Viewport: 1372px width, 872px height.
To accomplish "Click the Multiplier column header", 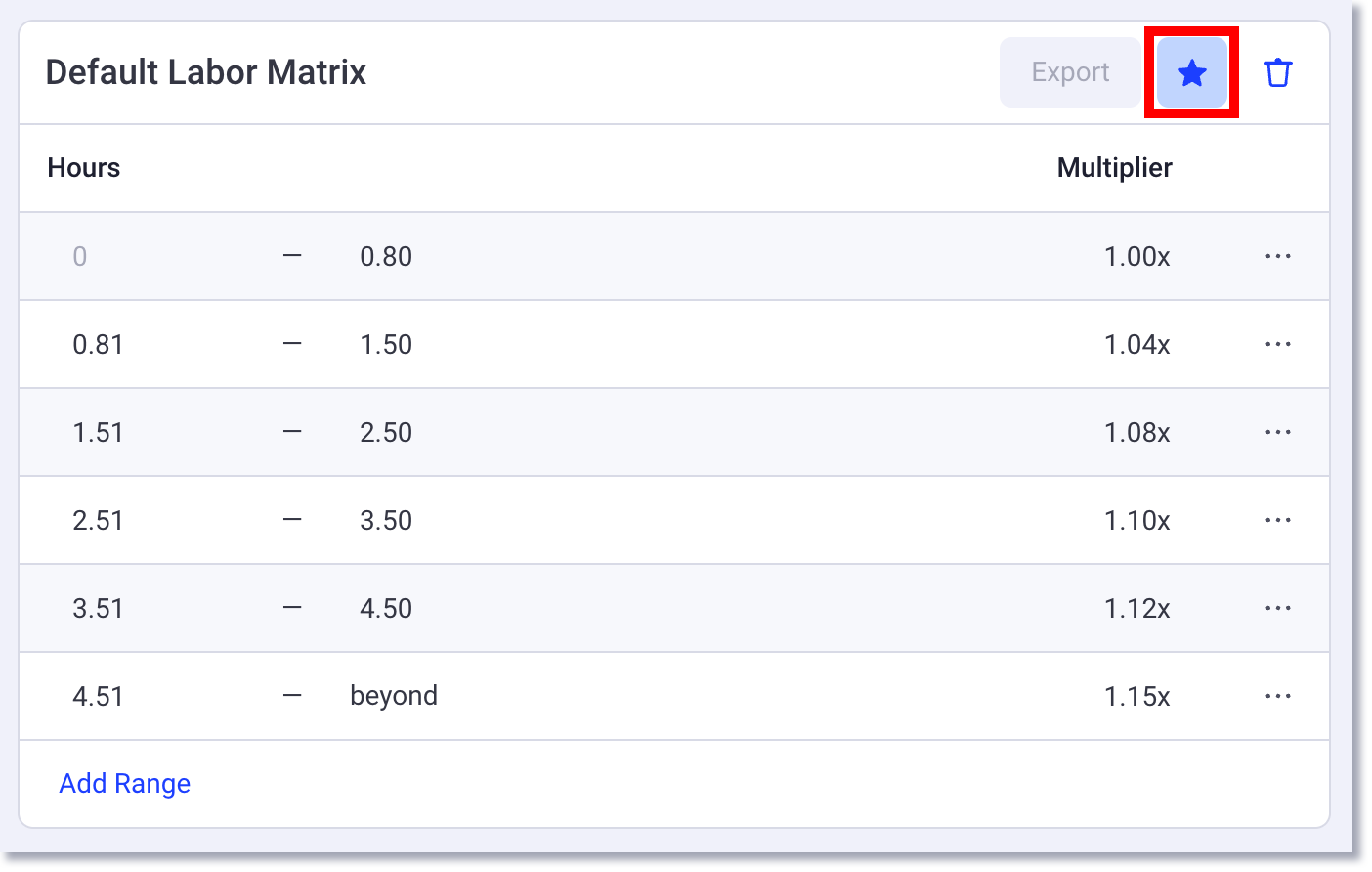I will [x=1114, y=167].
